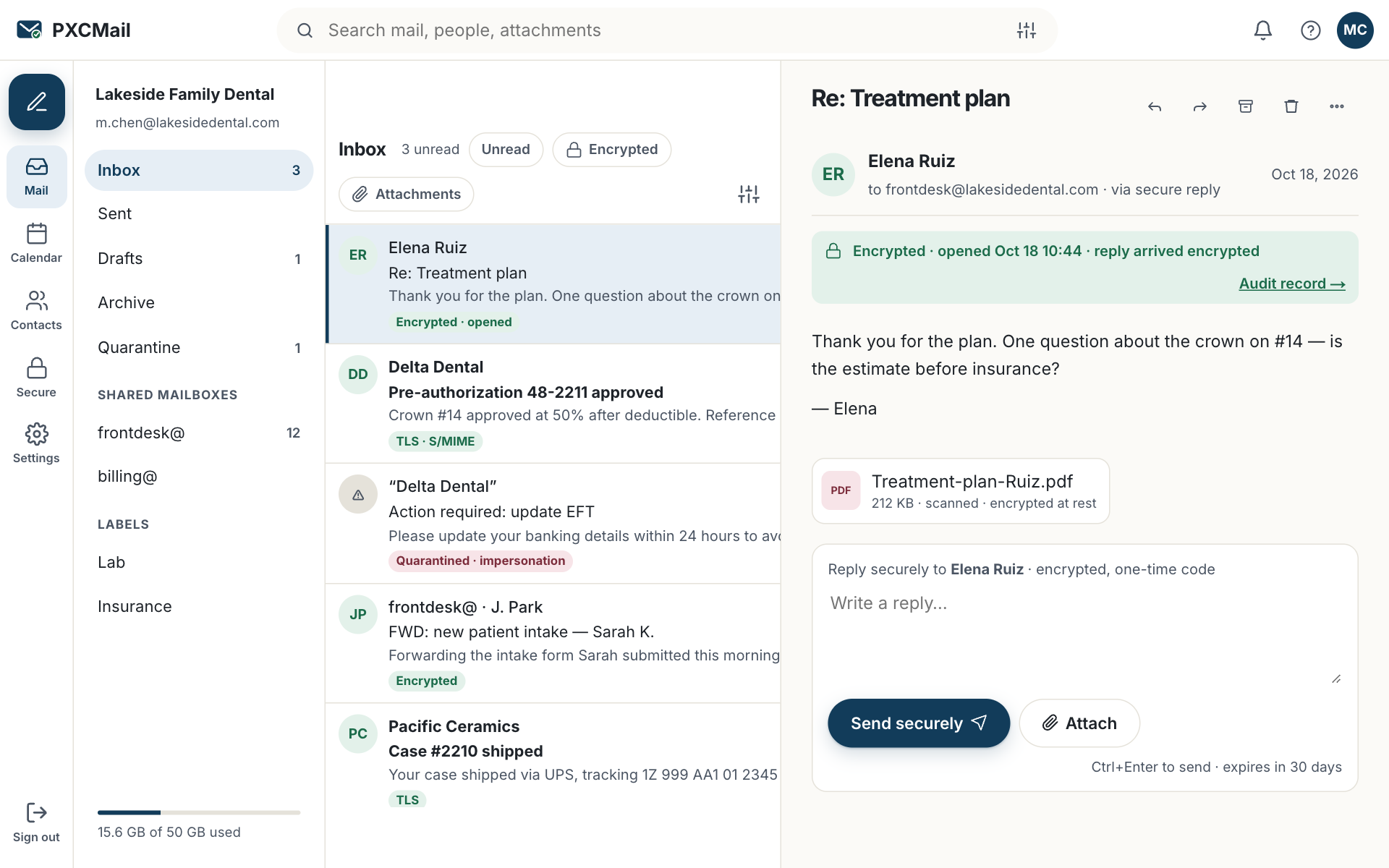Viewport: 1389px width, 868px height.
Task: Click the notifications bell icon
Action: click(x=1262, y=30)
